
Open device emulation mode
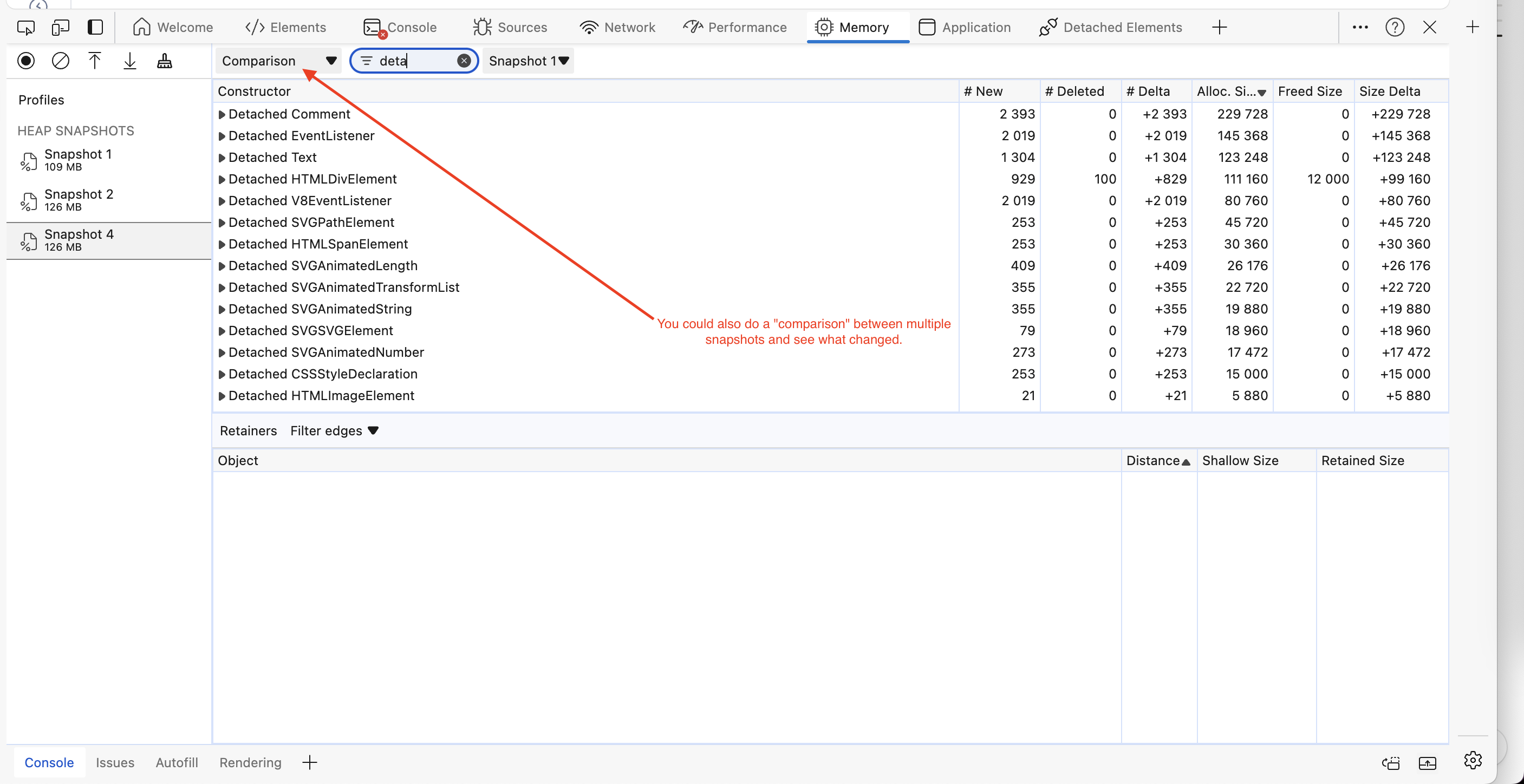point(60,27)
